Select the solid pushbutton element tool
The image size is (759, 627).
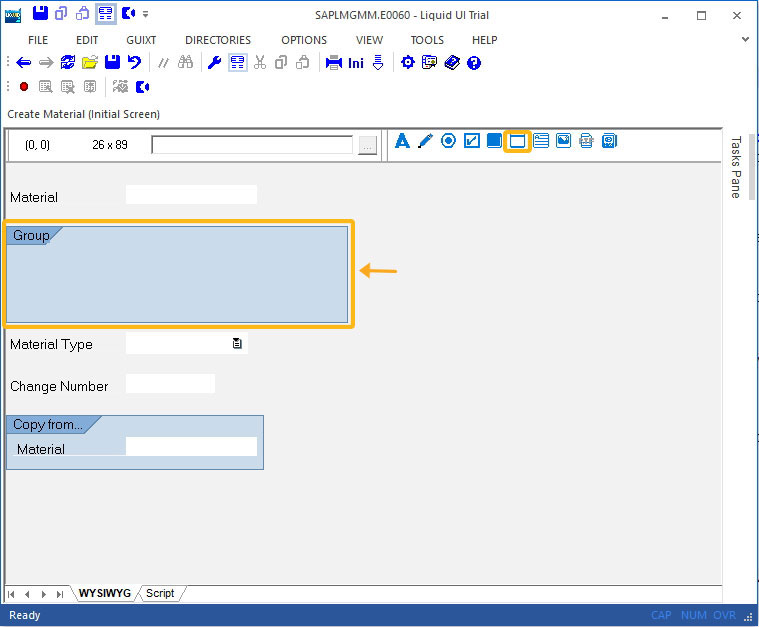click(494, 141)
